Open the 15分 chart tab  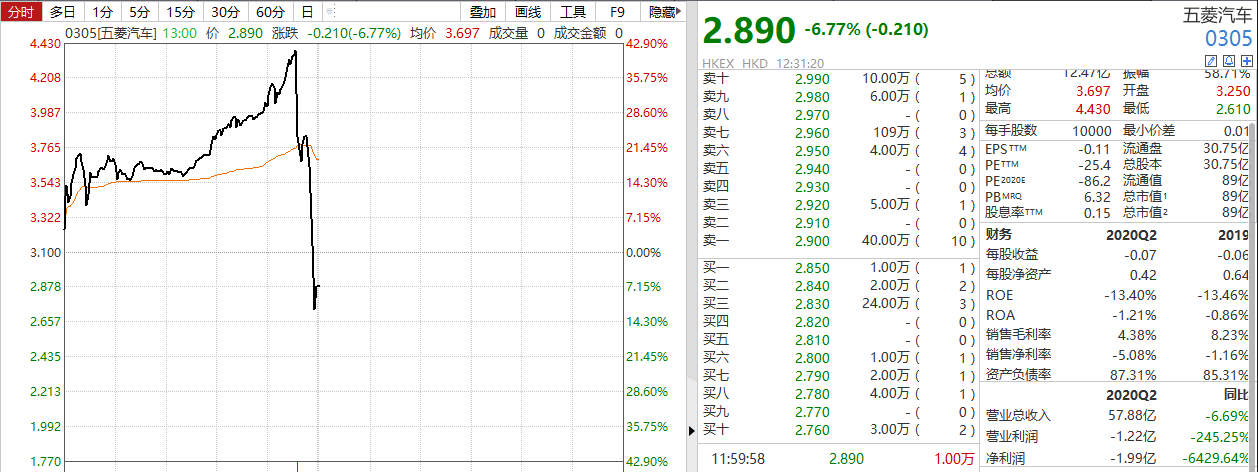point(181,12)
